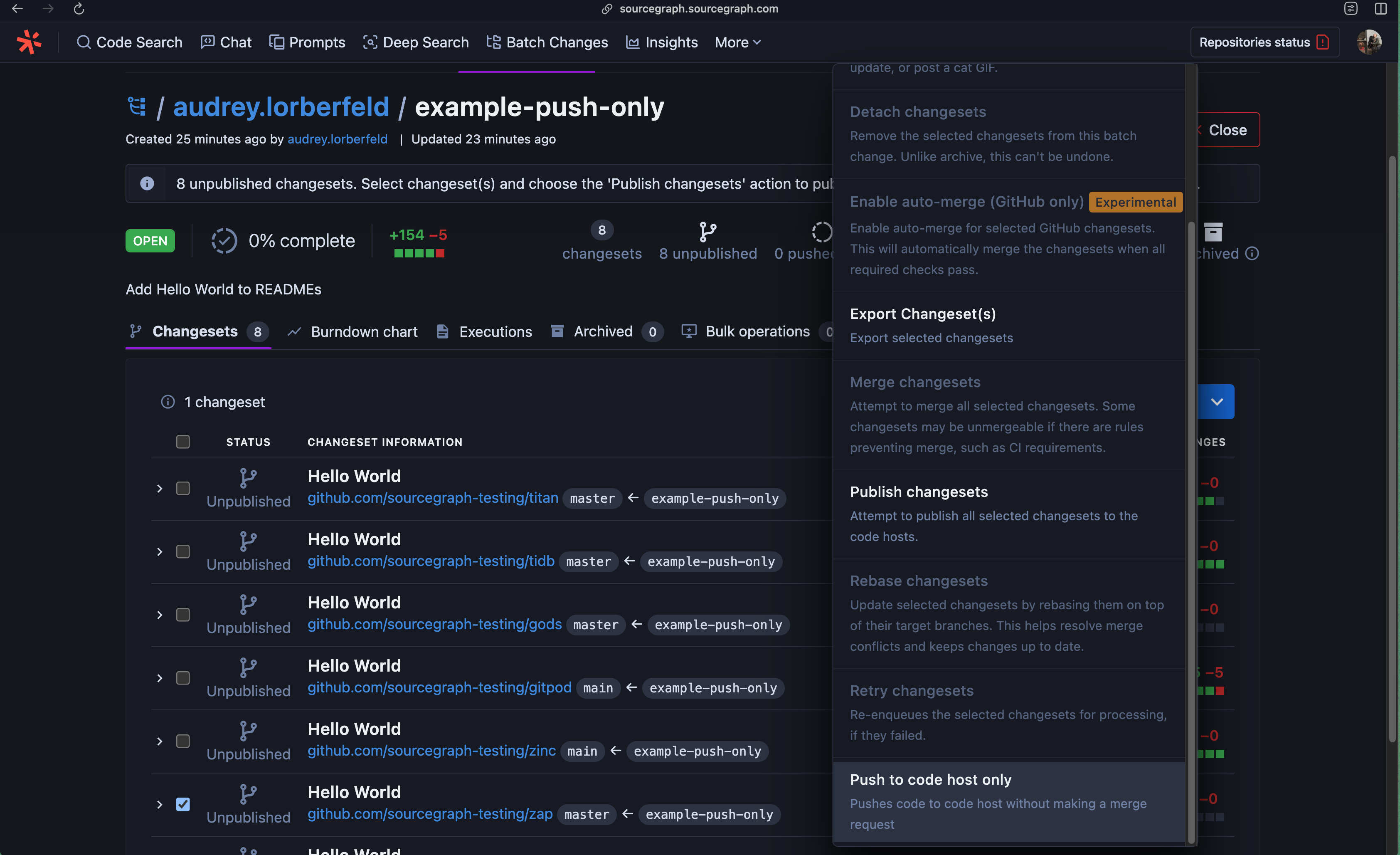Click the Code Search magnifier icon
Viewport: 1400px width, 855px height.
click(84, 42)
